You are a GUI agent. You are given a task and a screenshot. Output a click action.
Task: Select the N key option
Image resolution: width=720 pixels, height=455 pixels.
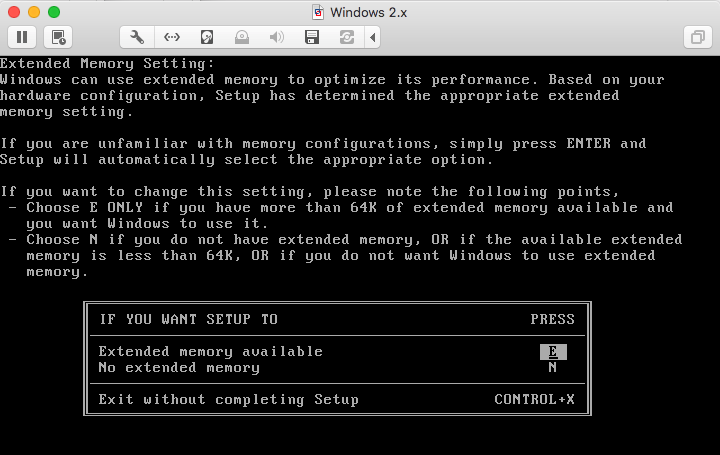click(x=553, y=367)
